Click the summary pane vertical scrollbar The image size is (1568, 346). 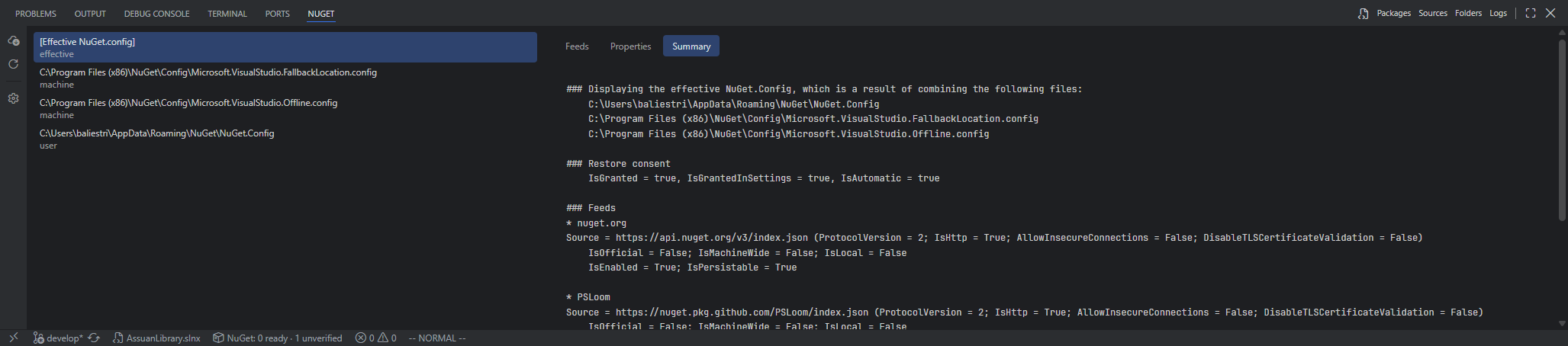[x=1562, y=130]
